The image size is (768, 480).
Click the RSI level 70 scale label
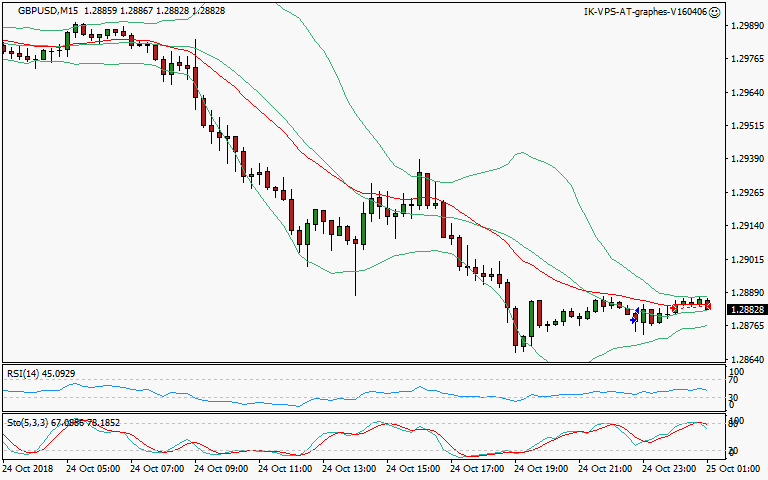pyautogui.click(x=732, y=381)
